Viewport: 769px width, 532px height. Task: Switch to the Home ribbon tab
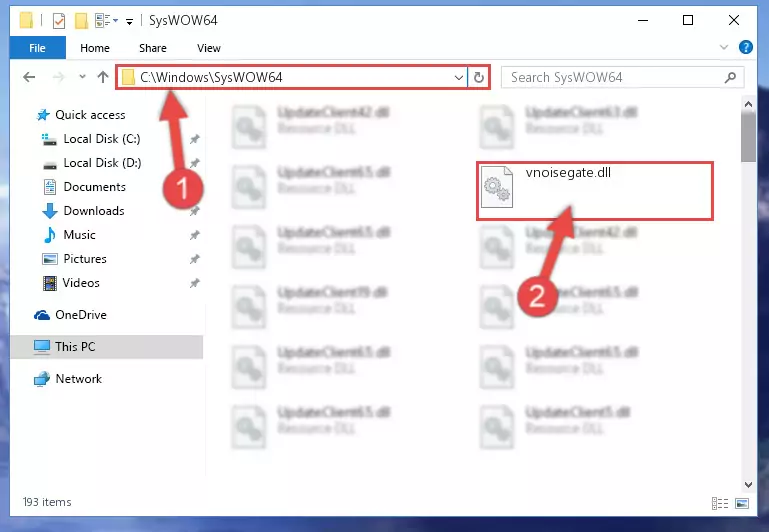click(x=95, y=48)
